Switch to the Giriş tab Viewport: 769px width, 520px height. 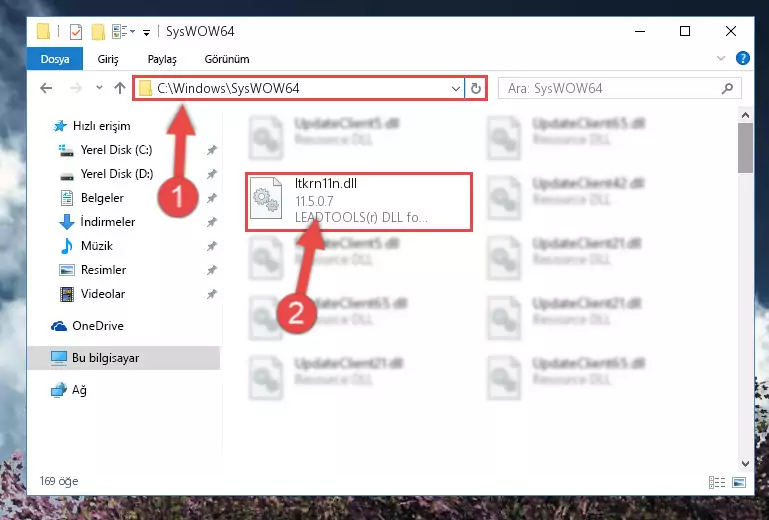pos(108,59)
